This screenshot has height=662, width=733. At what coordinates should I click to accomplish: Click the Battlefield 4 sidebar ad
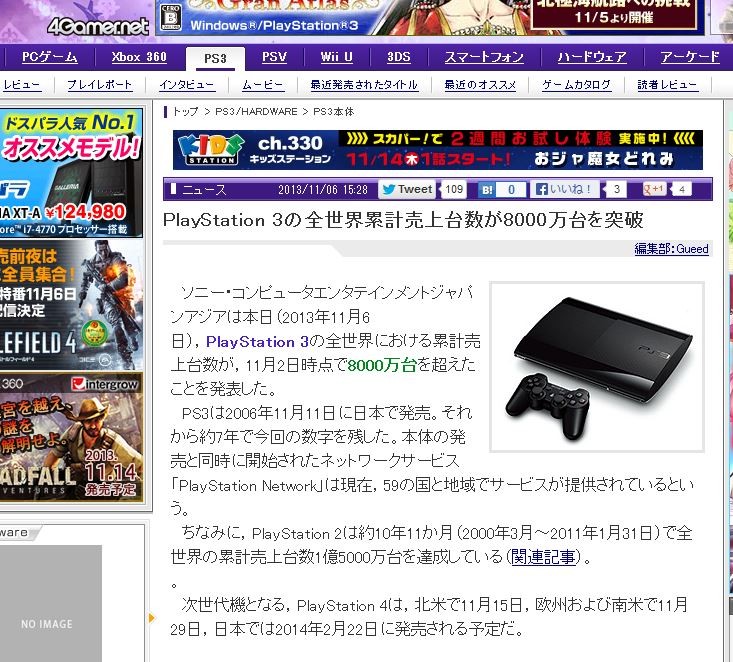coord(71,304)
